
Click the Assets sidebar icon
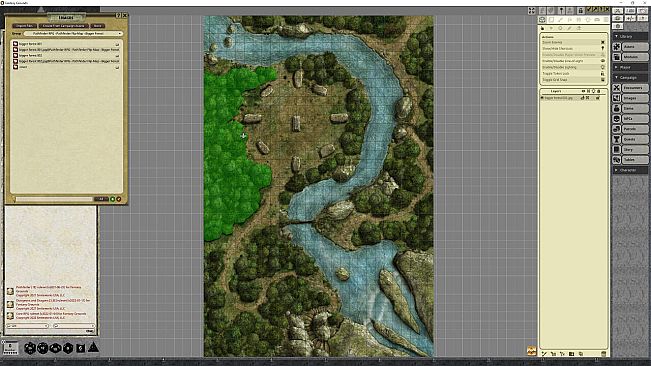(617, 47)
